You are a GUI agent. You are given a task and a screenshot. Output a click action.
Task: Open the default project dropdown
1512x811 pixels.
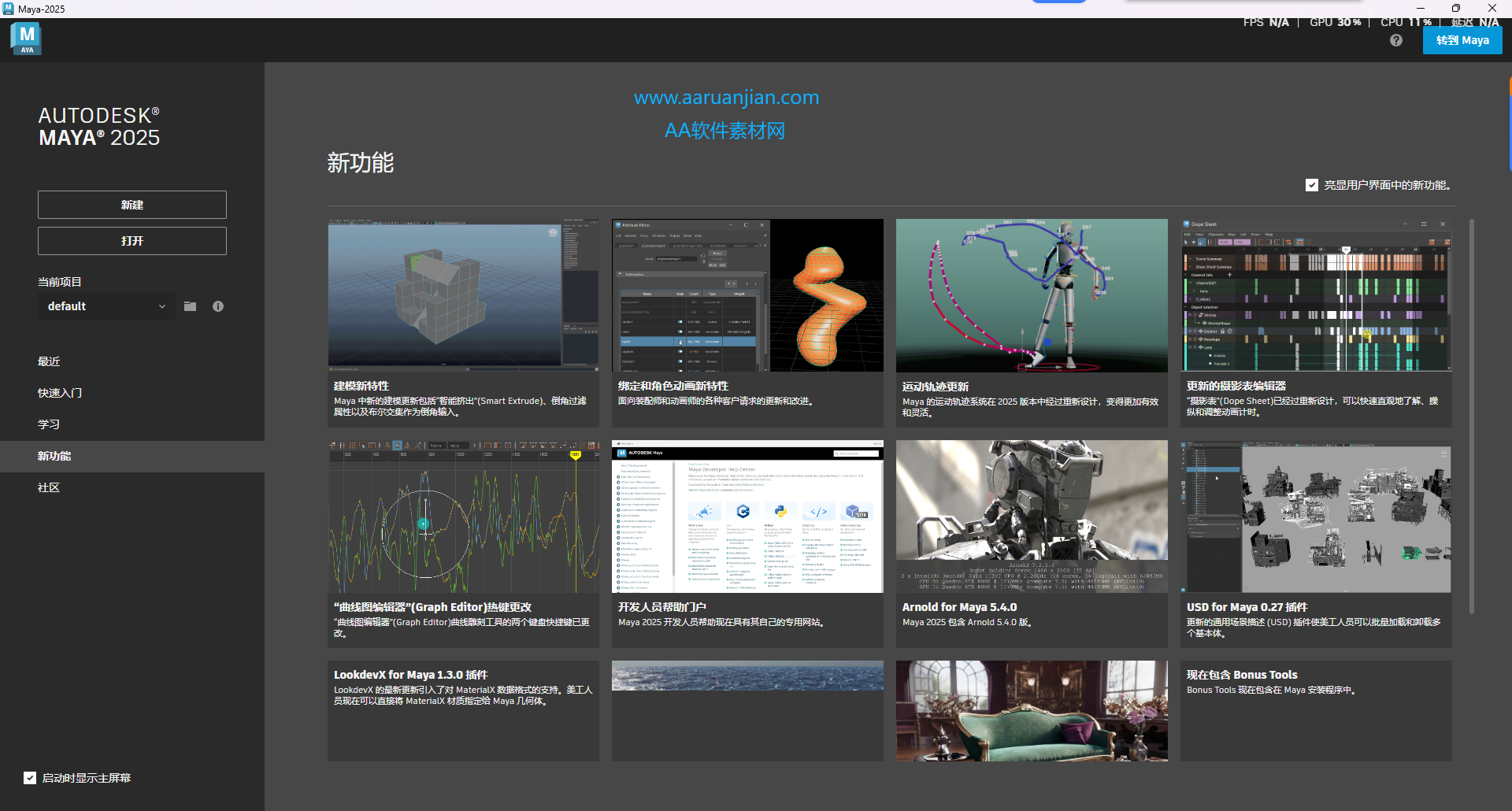106,306
